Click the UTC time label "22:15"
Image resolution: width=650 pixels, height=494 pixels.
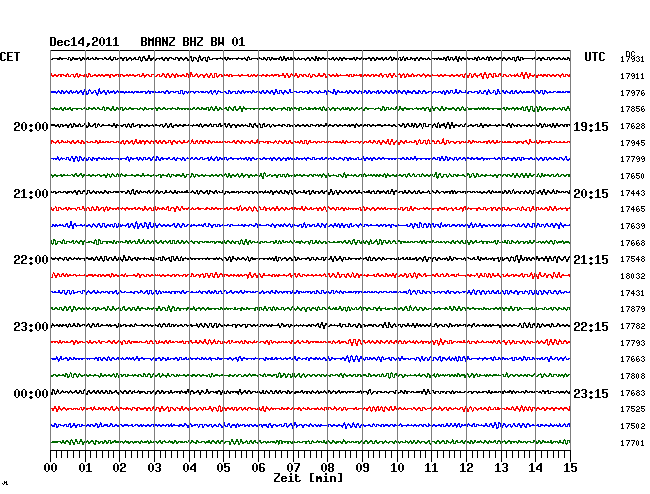[591, 327]
